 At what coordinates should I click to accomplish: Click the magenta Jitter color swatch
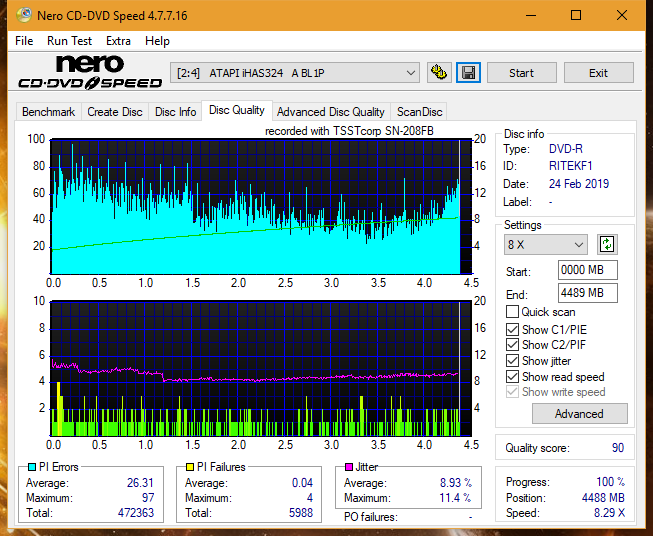pyautogui.click(x=349, y=467)
